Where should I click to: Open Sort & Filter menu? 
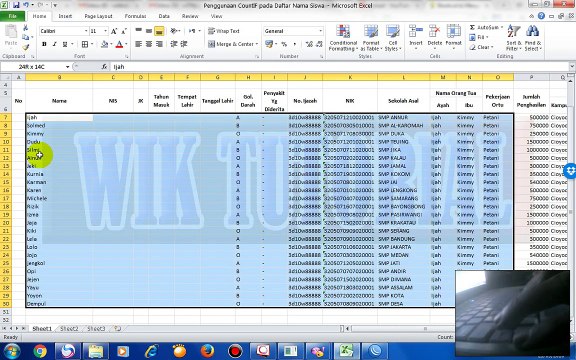[513, 38]
